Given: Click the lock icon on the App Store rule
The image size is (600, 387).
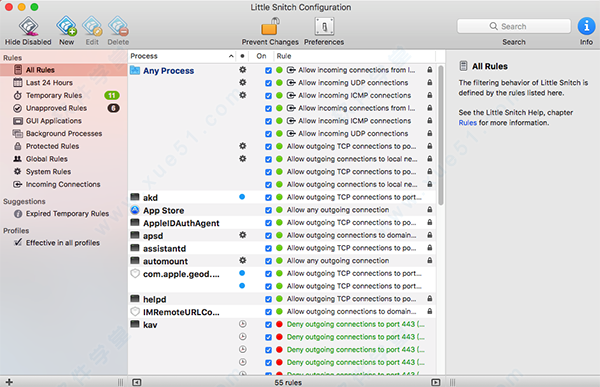Looking at the screenshot, I should pos(430,210).
